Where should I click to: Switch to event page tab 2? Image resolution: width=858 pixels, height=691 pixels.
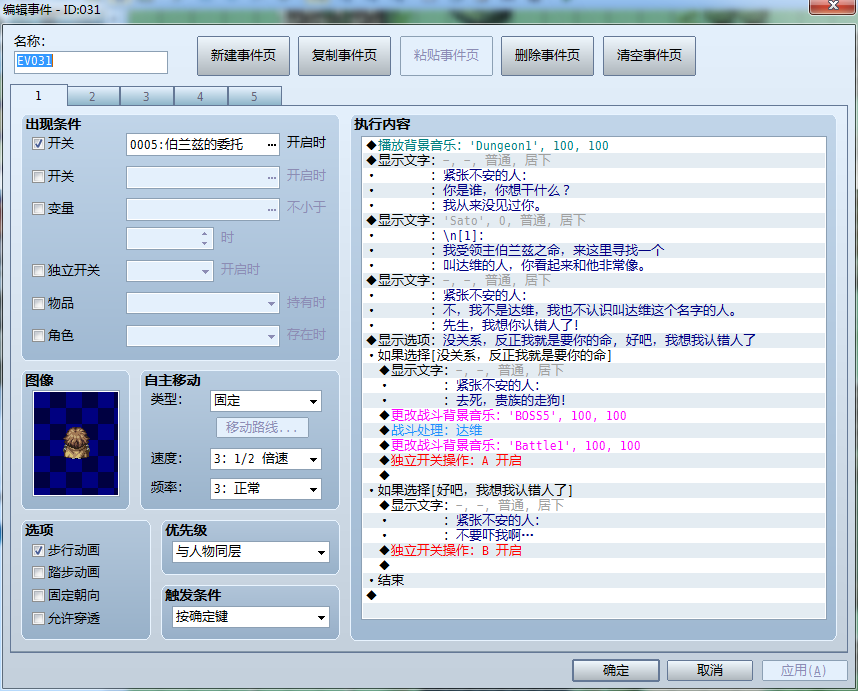coord(92,96)
